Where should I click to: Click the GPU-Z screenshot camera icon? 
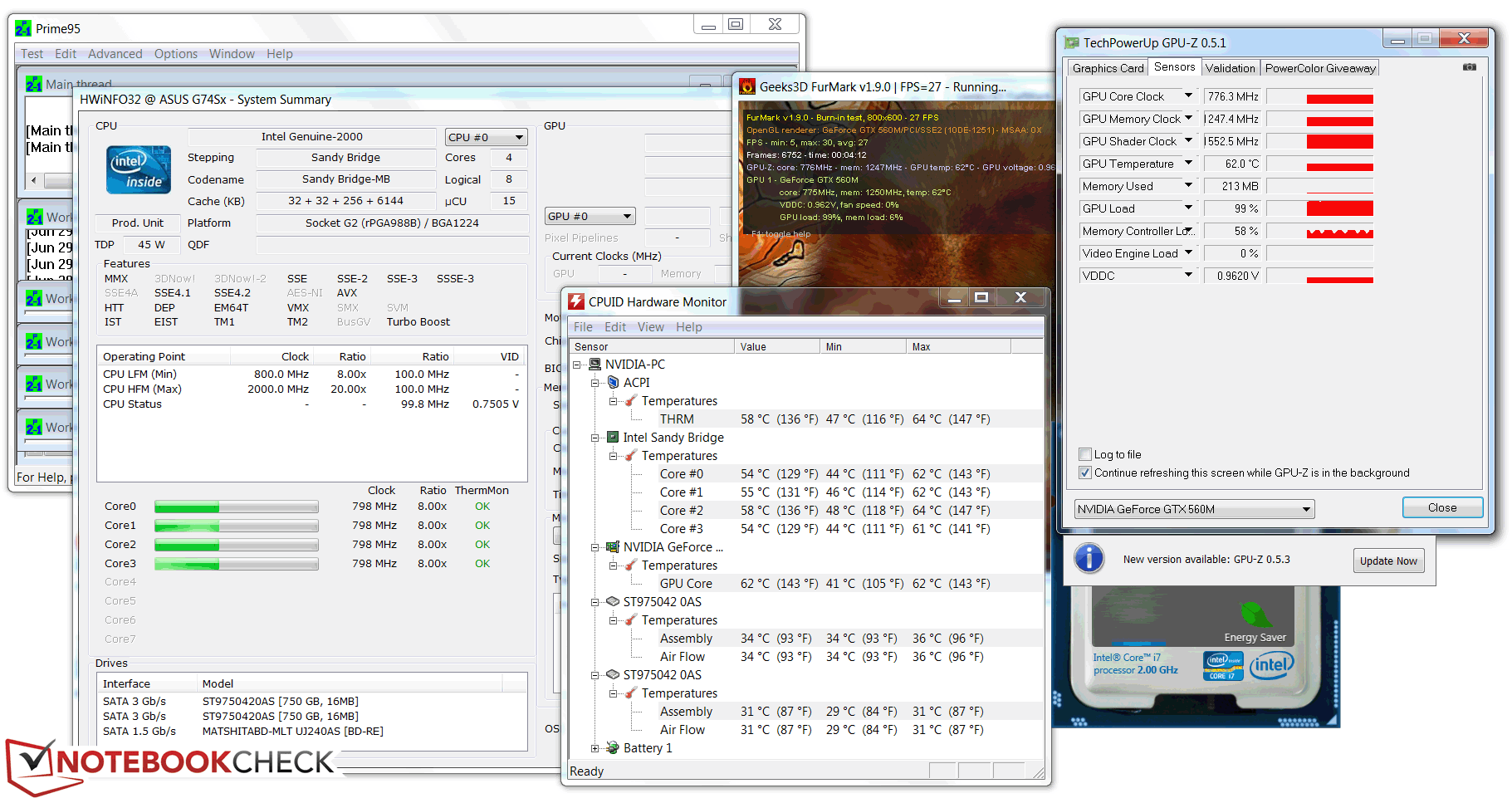click(1469, 67)
